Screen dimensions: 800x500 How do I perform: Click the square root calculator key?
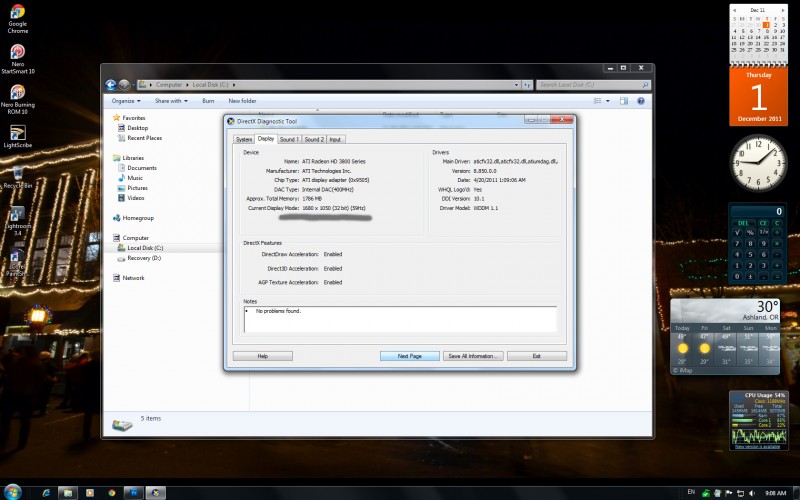[737, 232]
